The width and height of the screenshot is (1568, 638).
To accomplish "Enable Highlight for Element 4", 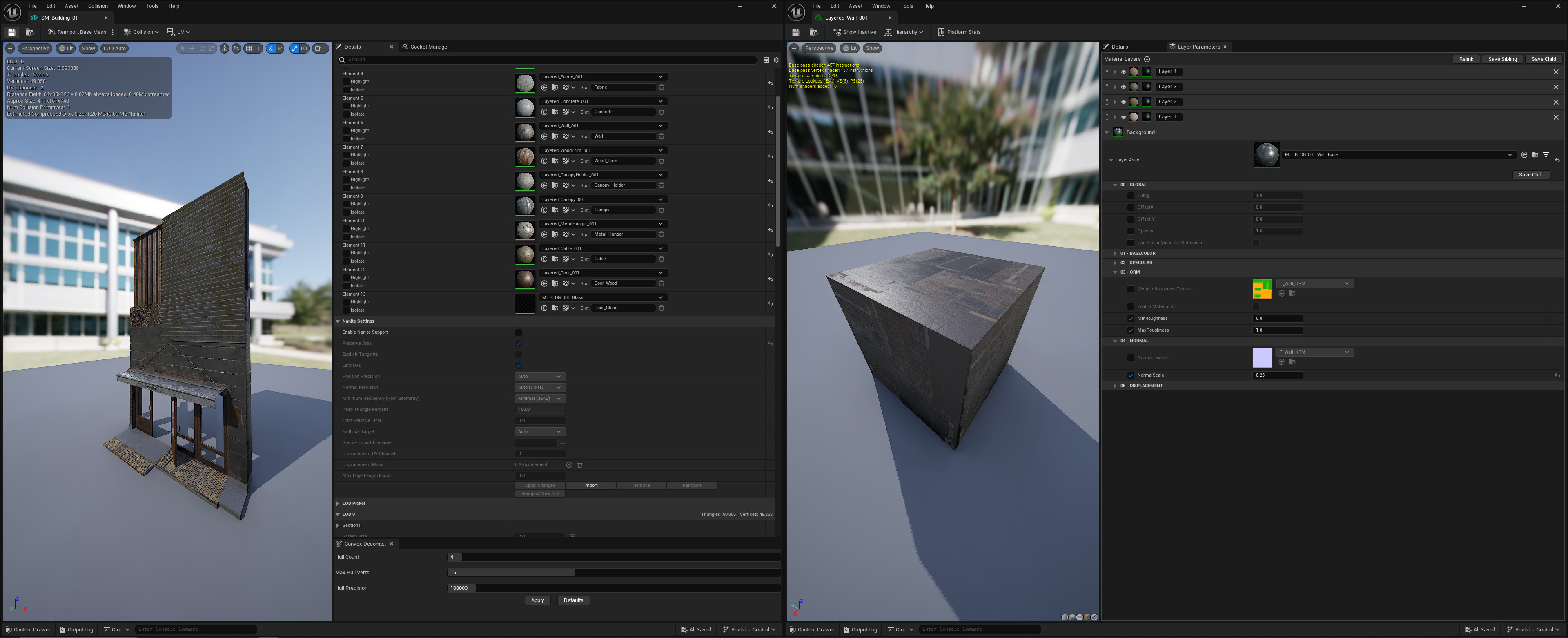I will [x=346, y=82].
